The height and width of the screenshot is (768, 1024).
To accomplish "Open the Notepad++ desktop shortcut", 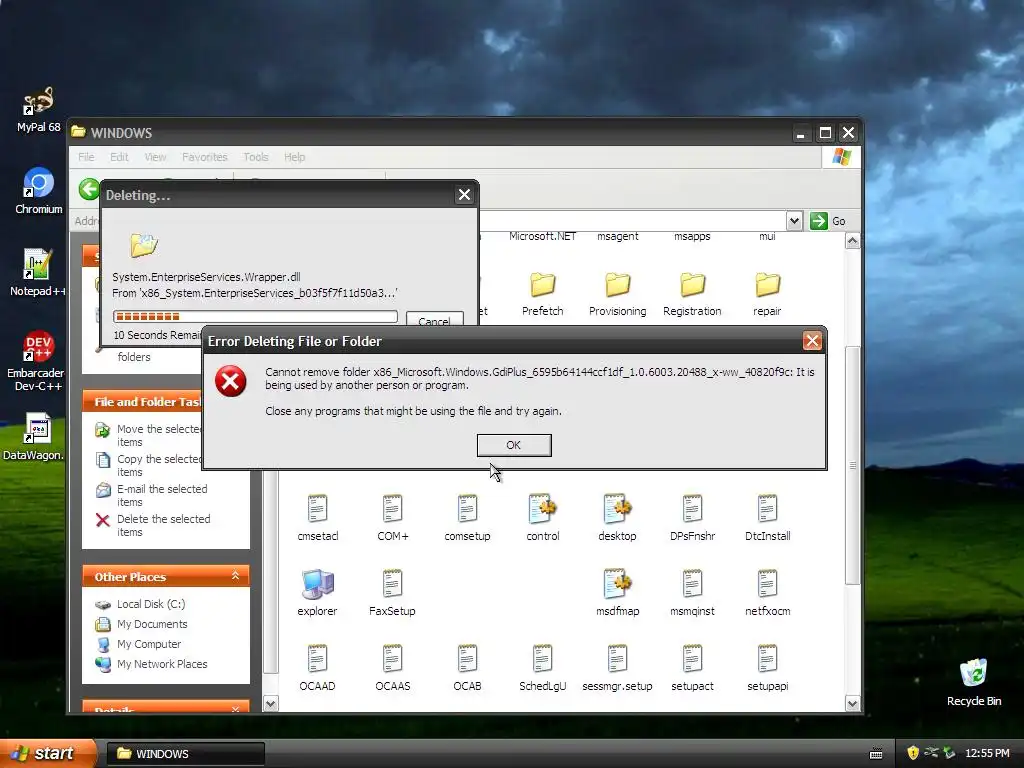I will [37, 272].
